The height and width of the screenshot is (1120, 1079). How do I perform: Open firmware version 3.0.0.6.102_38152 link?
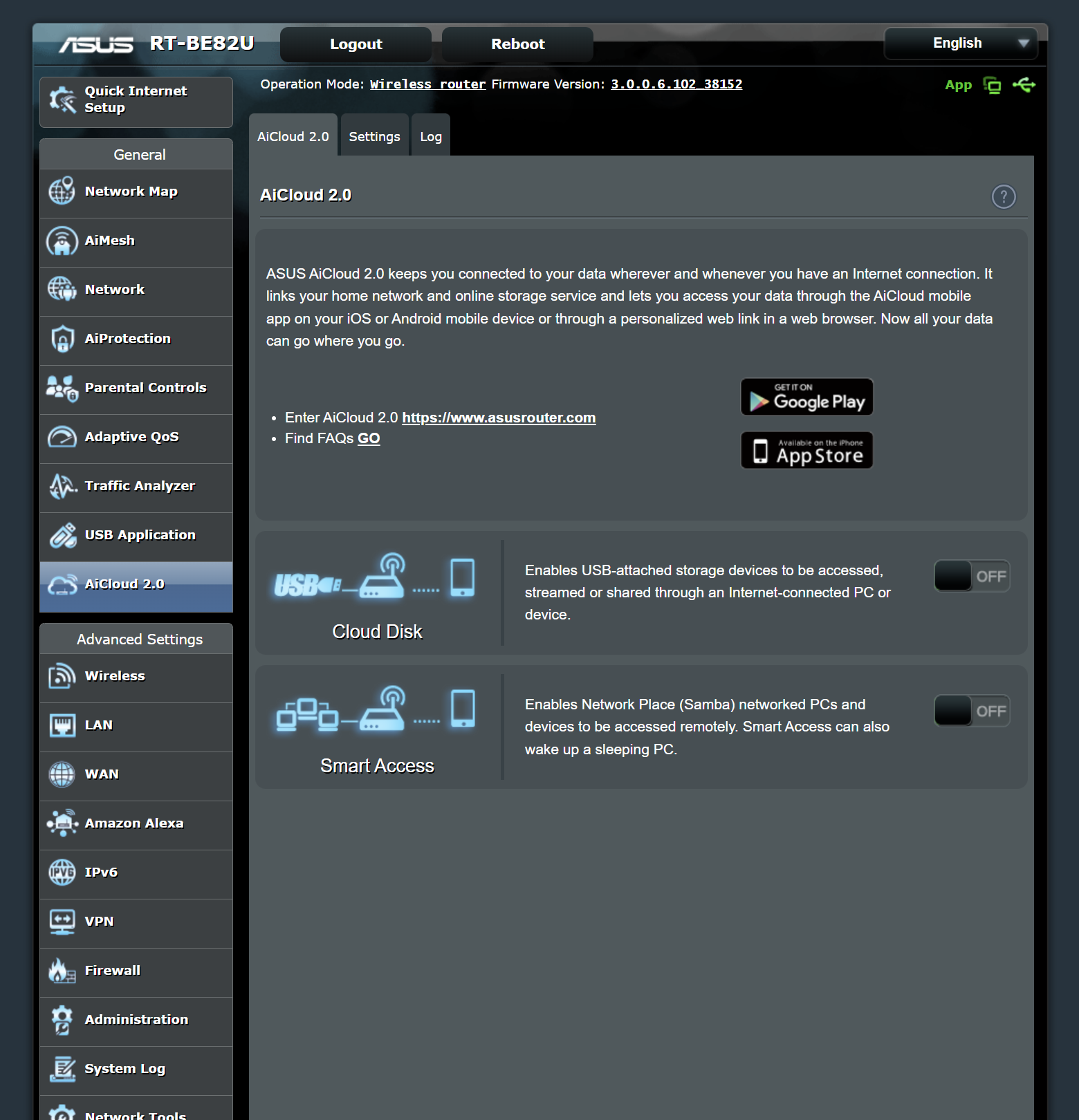pos(676,84)
